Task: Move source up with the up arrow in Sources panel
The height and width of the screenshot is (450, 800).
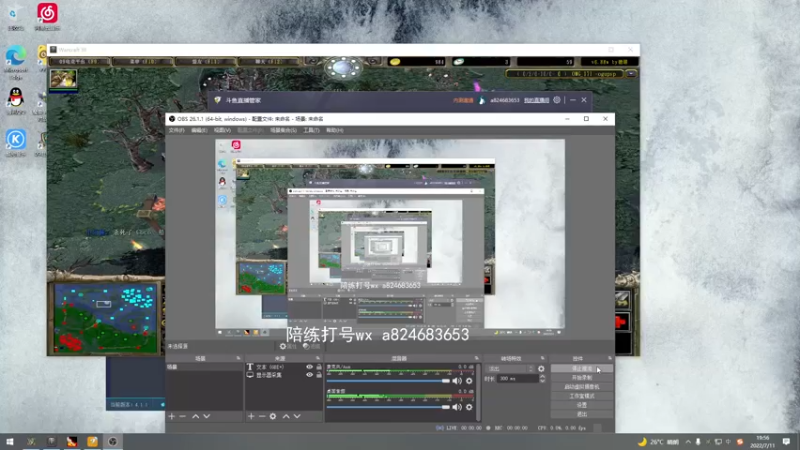Action: pos(286,416)
